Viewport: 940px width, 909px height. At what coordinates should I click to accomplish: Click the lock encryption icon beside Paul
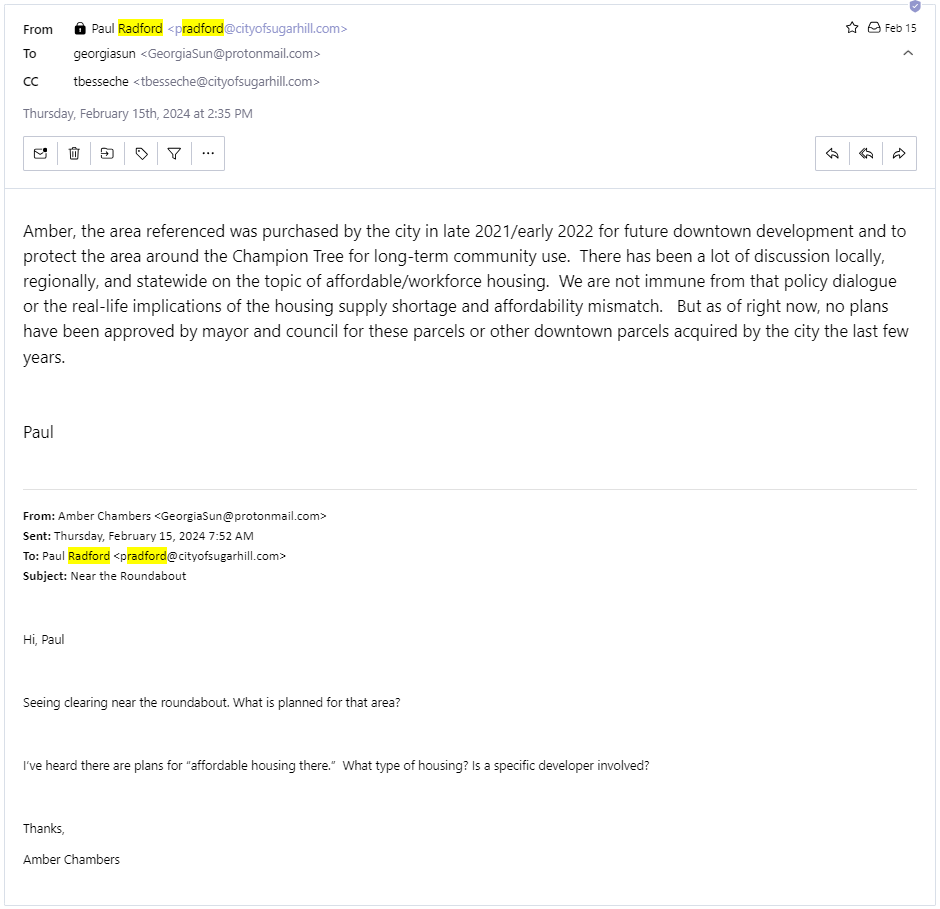(80, 28)
